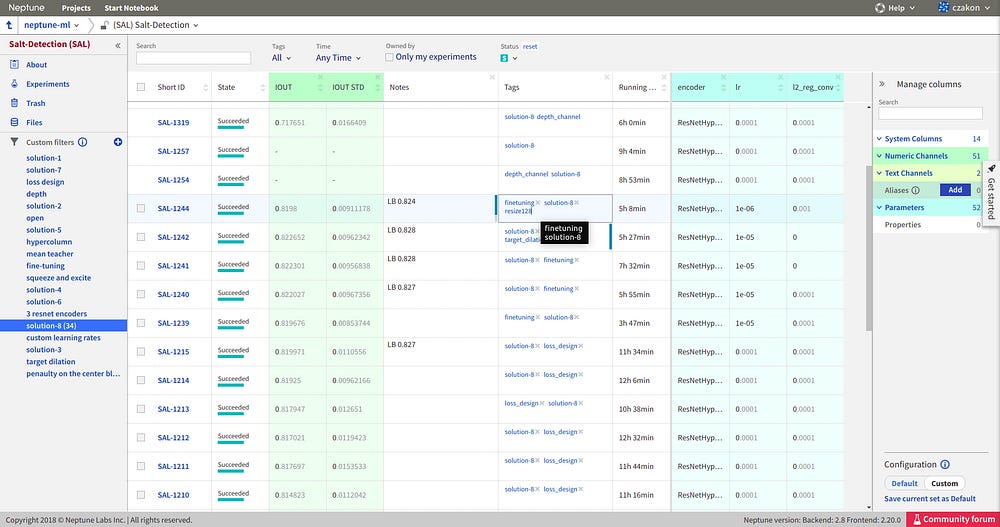Switch configuration to Default

904,483
